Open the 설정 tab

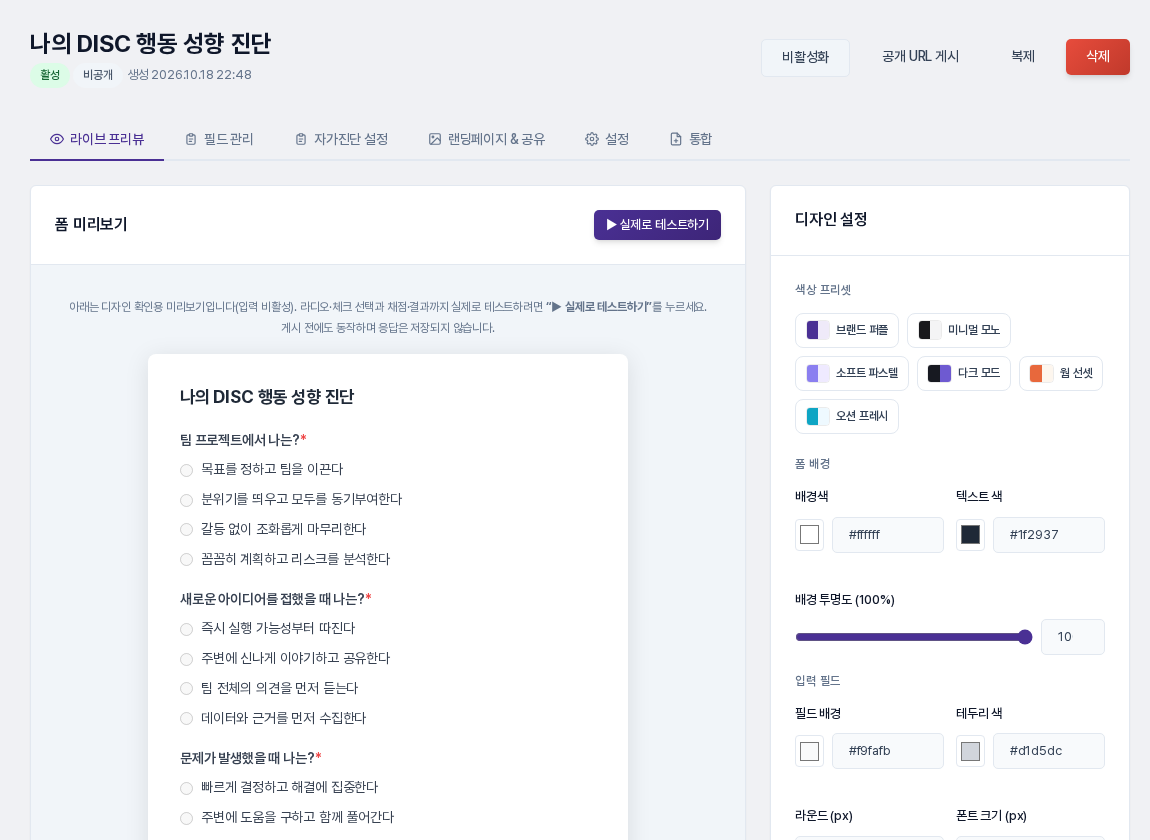point(607,139)
